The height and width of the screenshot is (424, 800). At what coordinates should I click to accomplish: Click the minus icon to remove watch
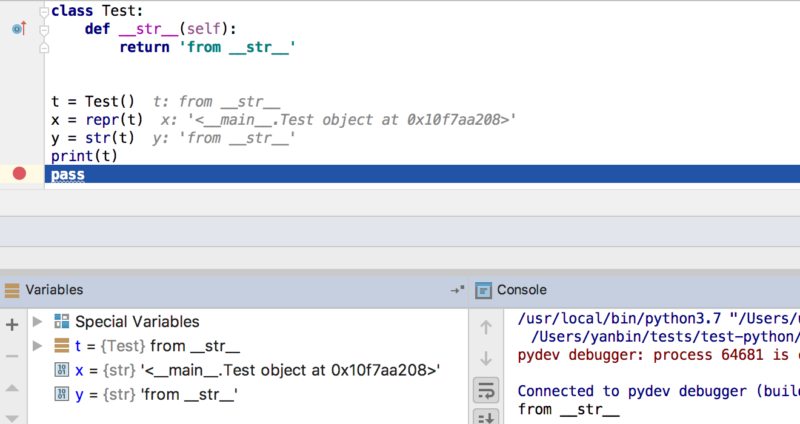(12, 356)
